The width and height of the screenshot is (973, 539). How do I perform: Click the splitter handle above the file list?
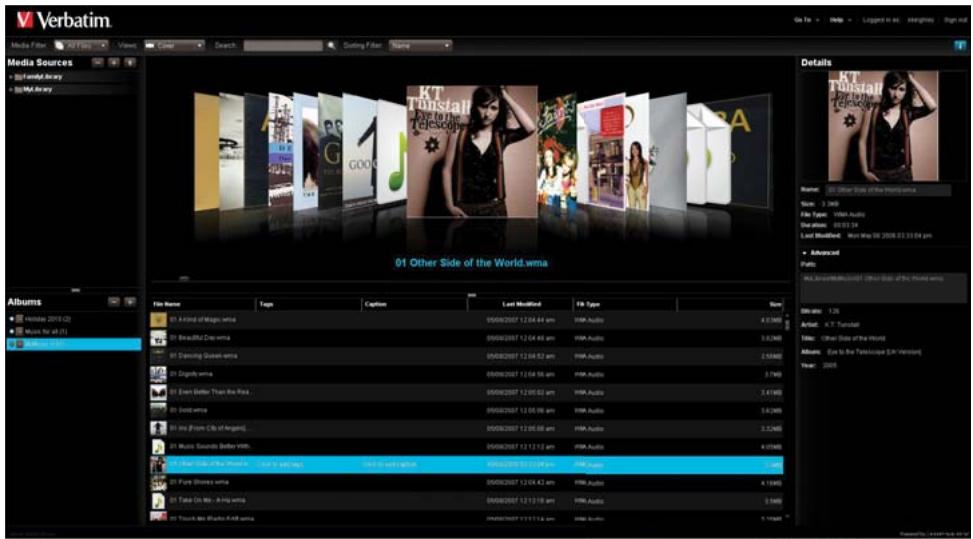point(472,295)
